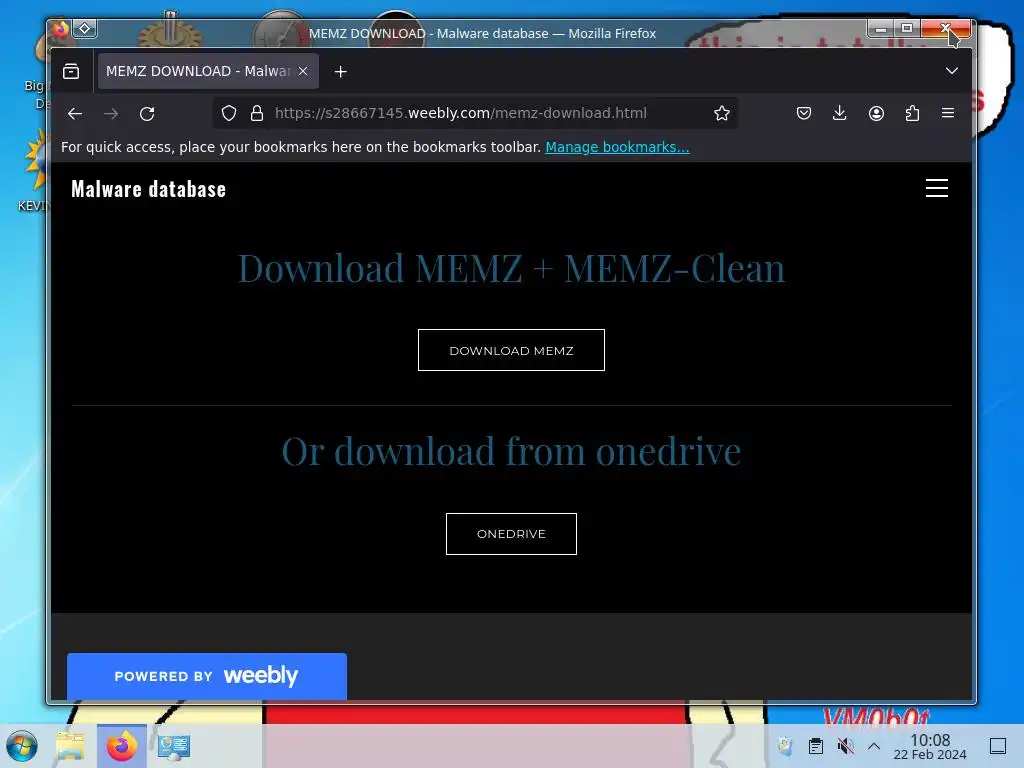Open the tracking protection shield icon
1024x768 pixels.
pos(229,113)
